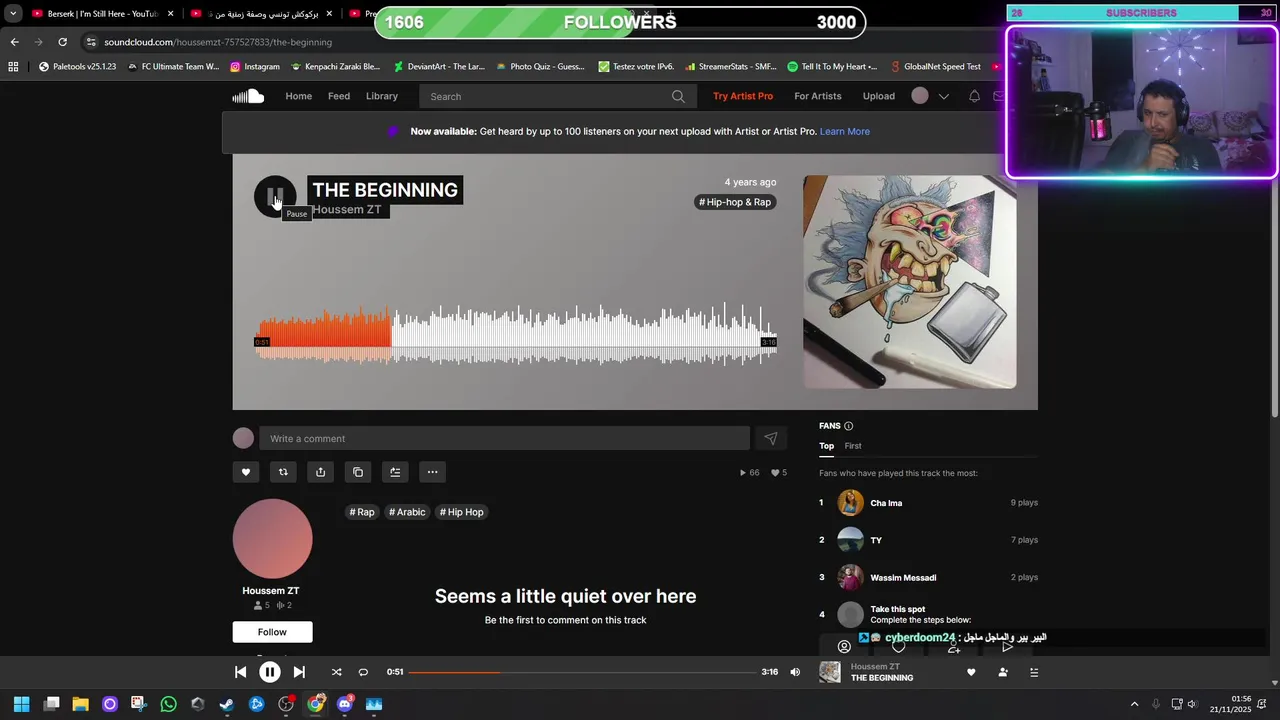Image resolution: width=1280 pixels, height=720 pixels.
Task: Click the #Arabic tag
Action: click(x=407, y=512)
